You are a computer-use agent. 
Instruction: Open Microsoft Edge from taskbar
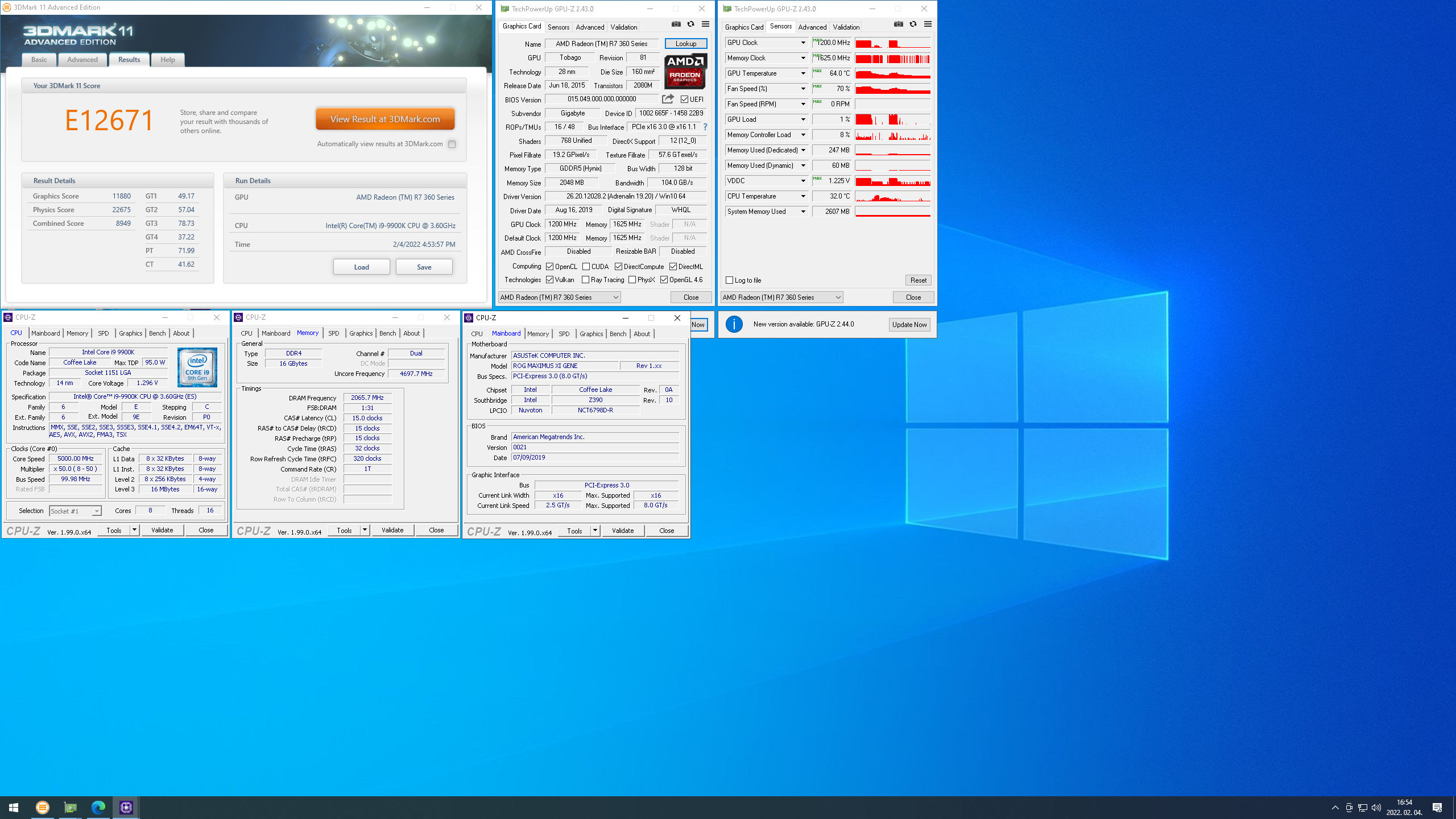98,807
